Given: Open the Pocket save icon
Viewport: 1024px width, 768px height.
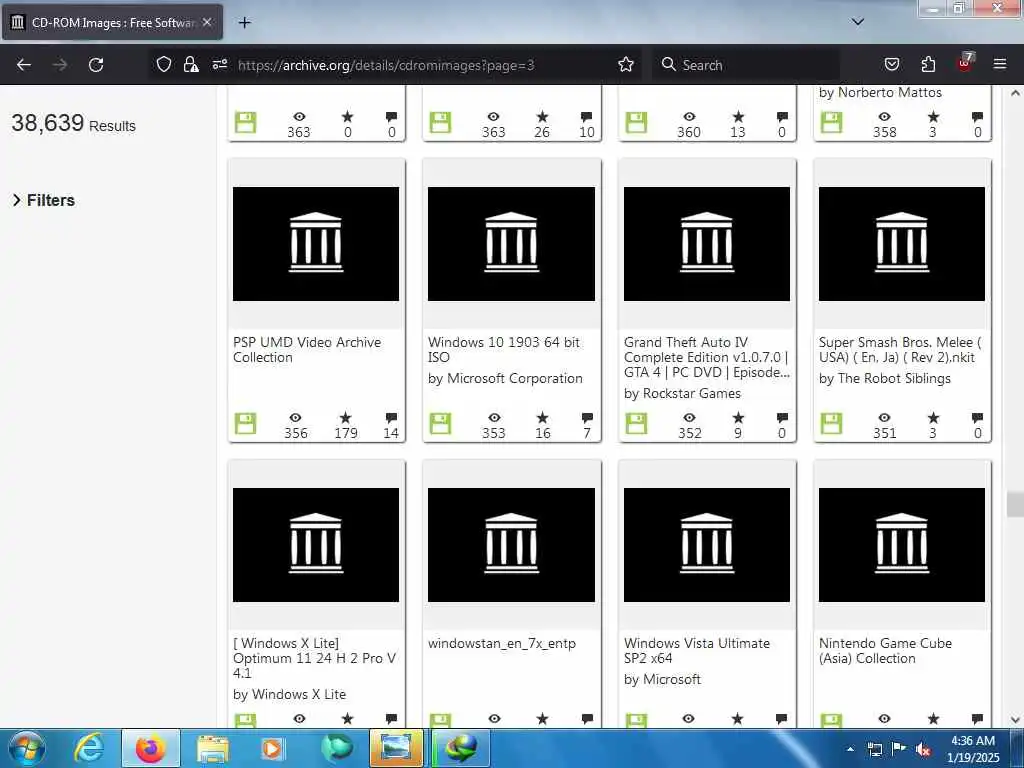Looking at the screenshot, I should coord(891,64).
